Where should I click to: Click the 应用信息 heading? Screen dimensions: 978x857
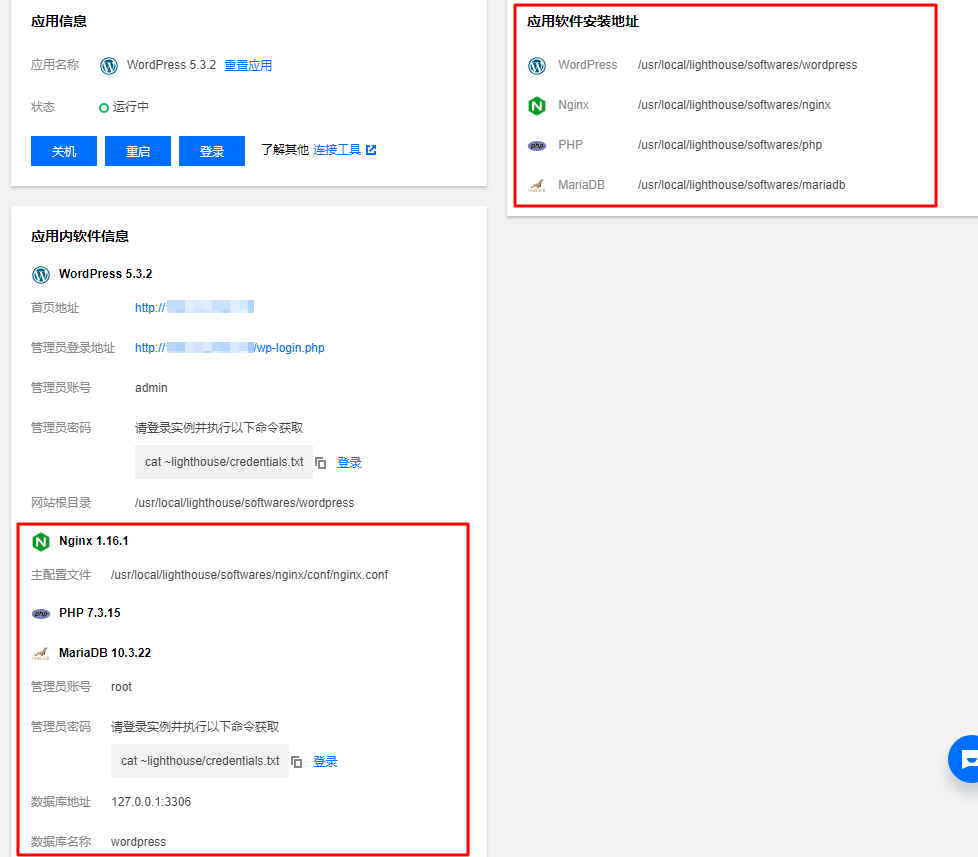pyautogui.click(x=59, y=21)
